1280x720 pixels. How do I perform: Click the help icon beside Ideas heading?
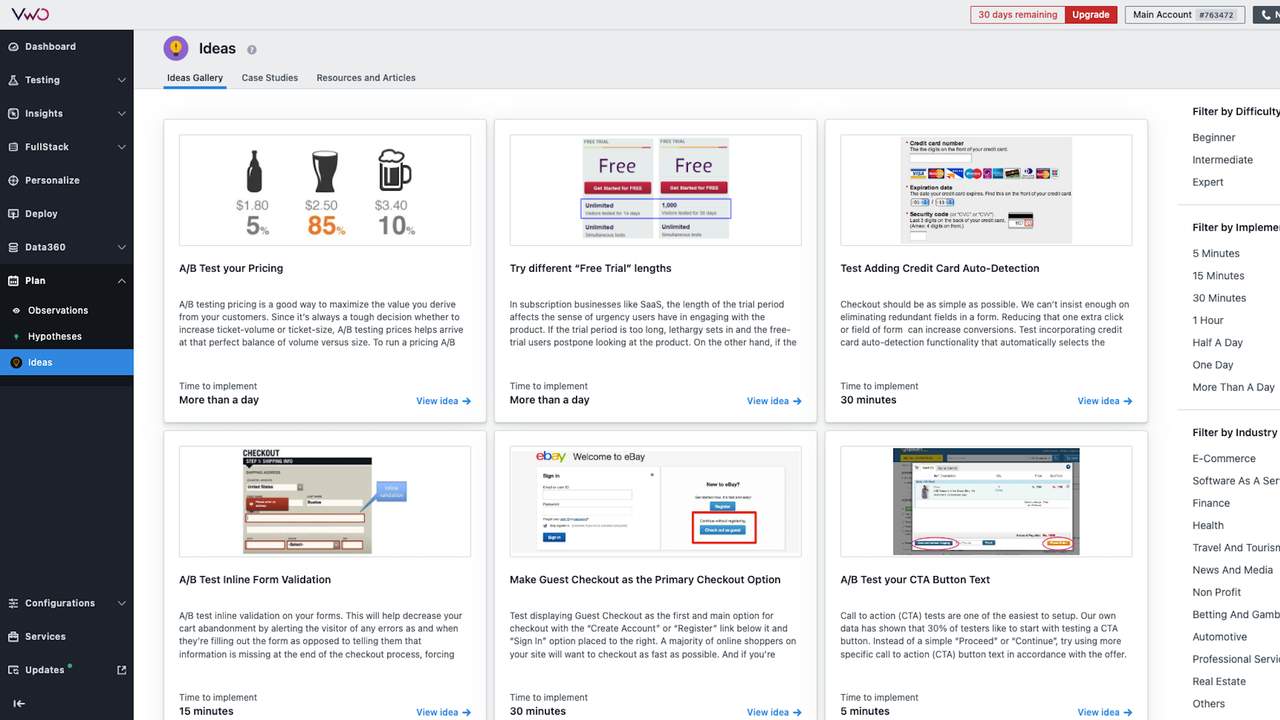[x=252, y=50]
